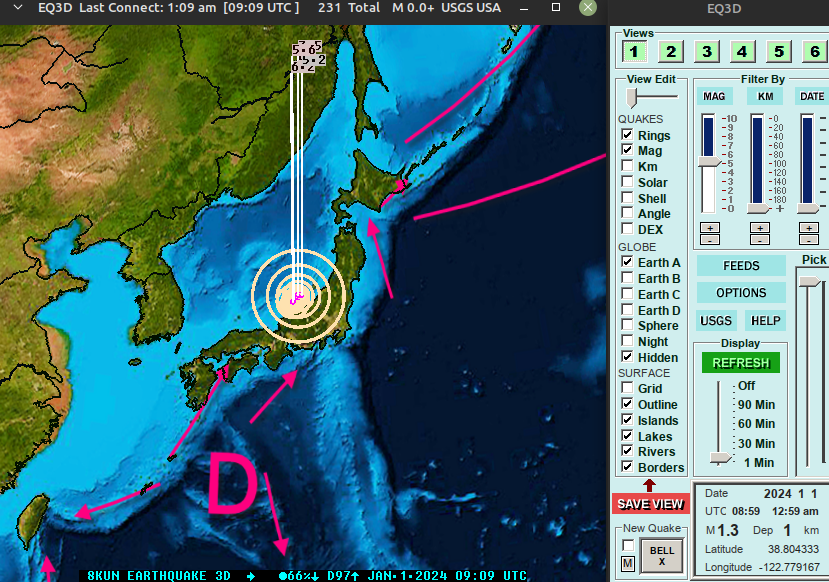Uncheck the Islands checkbox
The image size is (829, 582).
tap(627, 420)
